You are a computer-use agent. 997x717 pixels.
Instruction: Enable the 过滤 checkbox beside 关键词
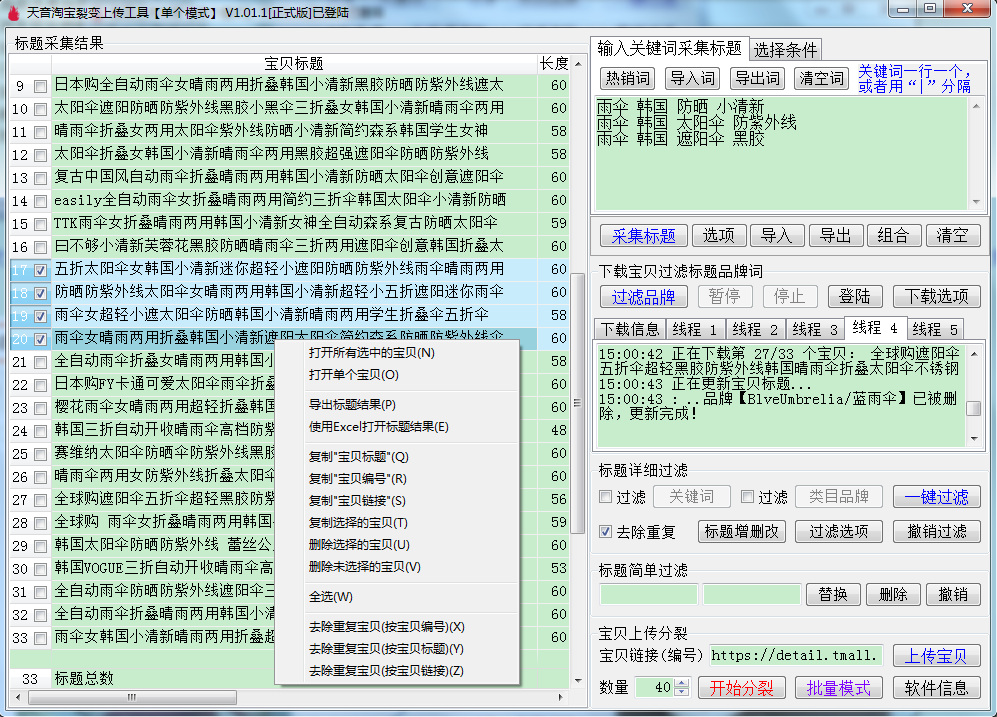point(605,497)
